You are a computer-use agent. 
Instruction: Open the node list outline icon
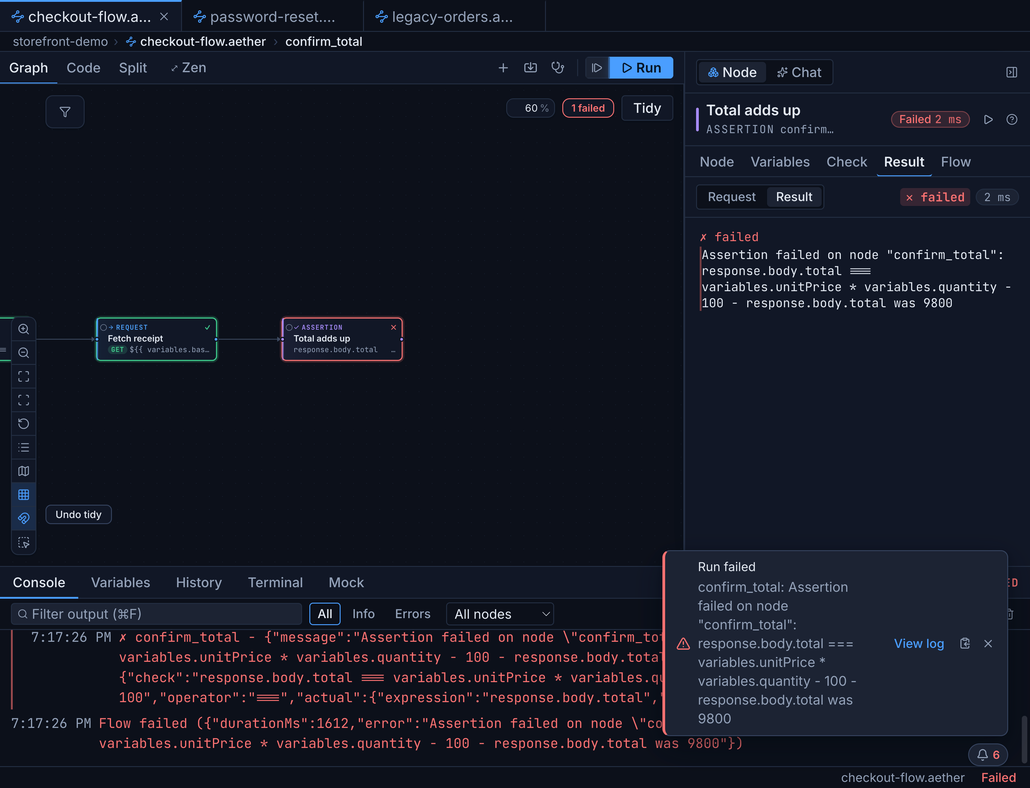click(24, 447)
